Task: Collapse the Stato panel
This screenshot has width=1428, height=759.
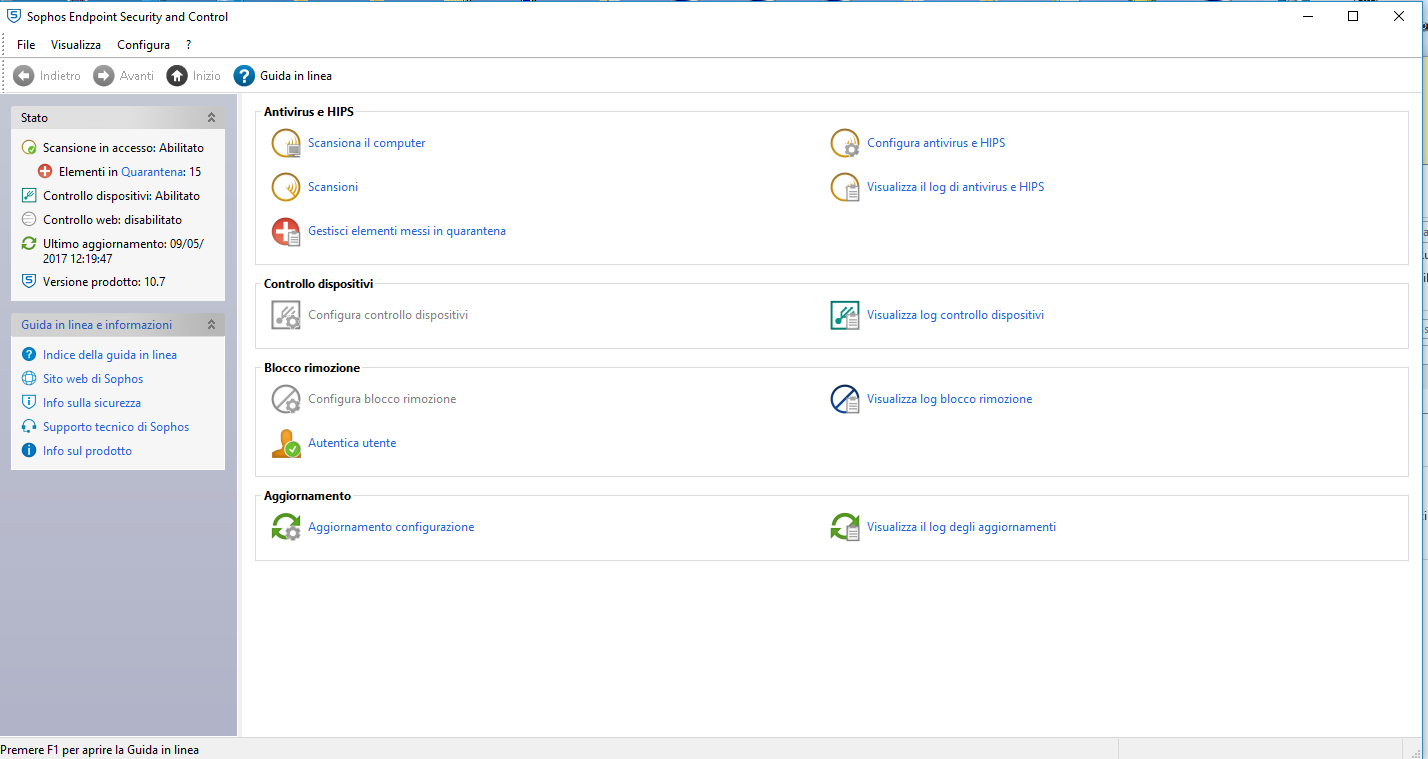Action: point(211,118)
